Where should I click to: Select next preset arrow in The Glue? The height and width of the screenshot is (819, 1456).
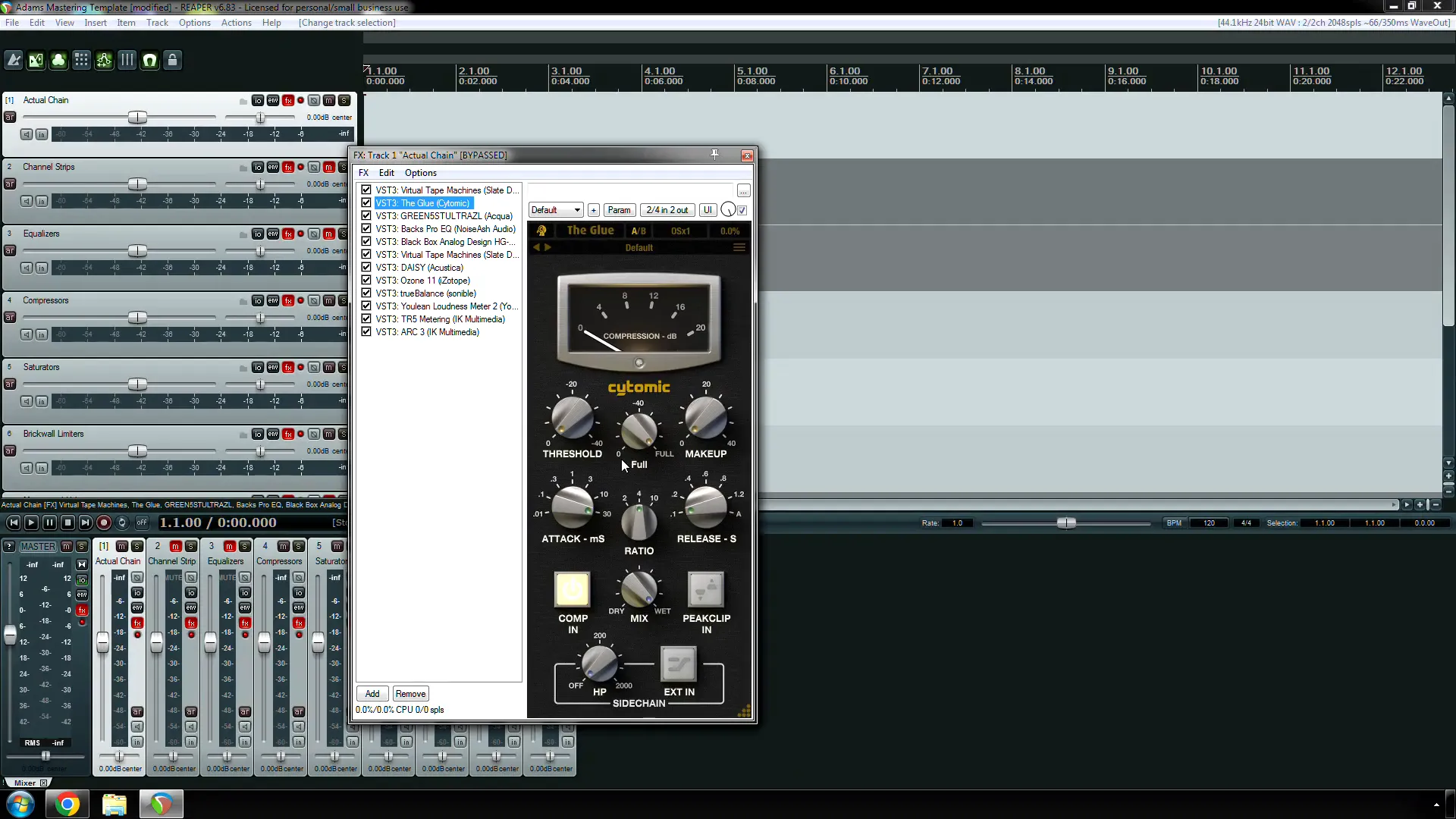tap(548, 247)
